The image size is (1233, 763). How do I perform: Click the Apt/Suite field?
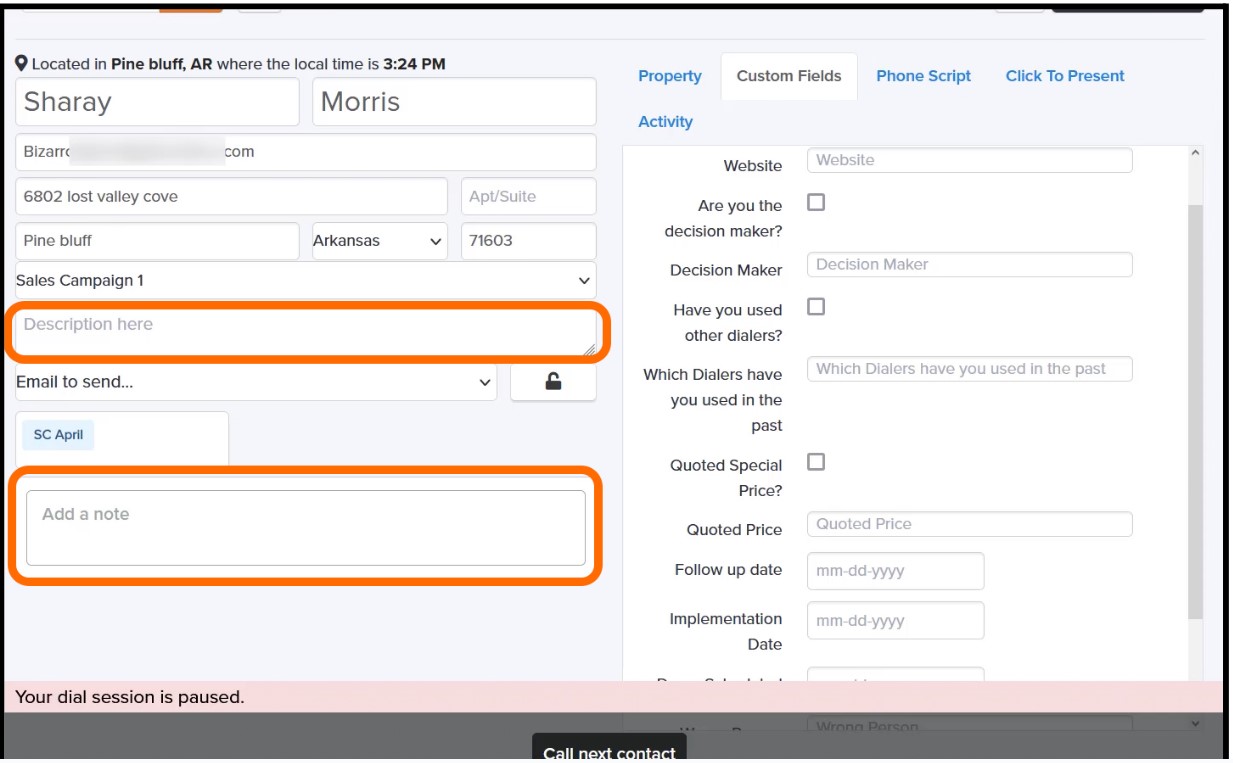528,197
